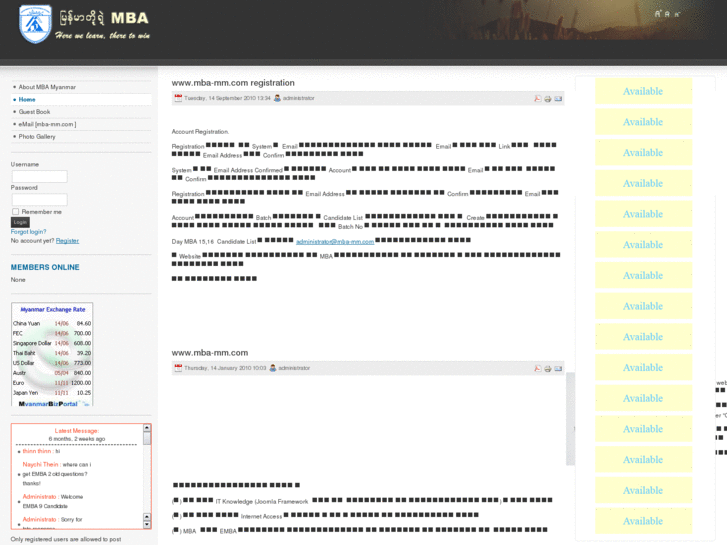Click administrator@mba-mm.com email link
The width and height of the screenshot is (727, 545).
coord(335,242)
